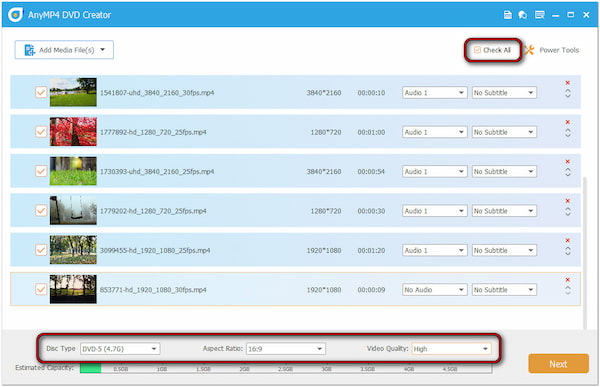Remove 1730393-uhd_3840_2160_25fps.mp4 with red X

pos(568,162)
